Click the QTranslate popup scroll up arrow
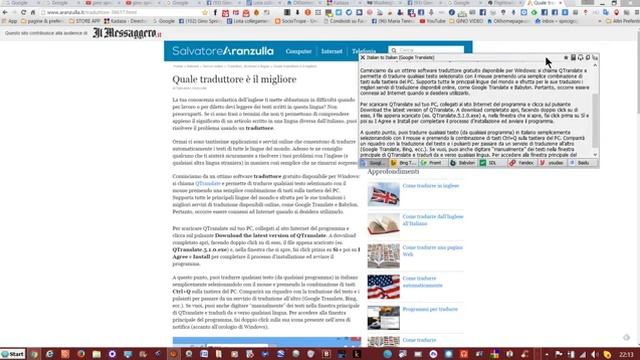The width and height of the screenshot is (640, 360). point(595,65)
